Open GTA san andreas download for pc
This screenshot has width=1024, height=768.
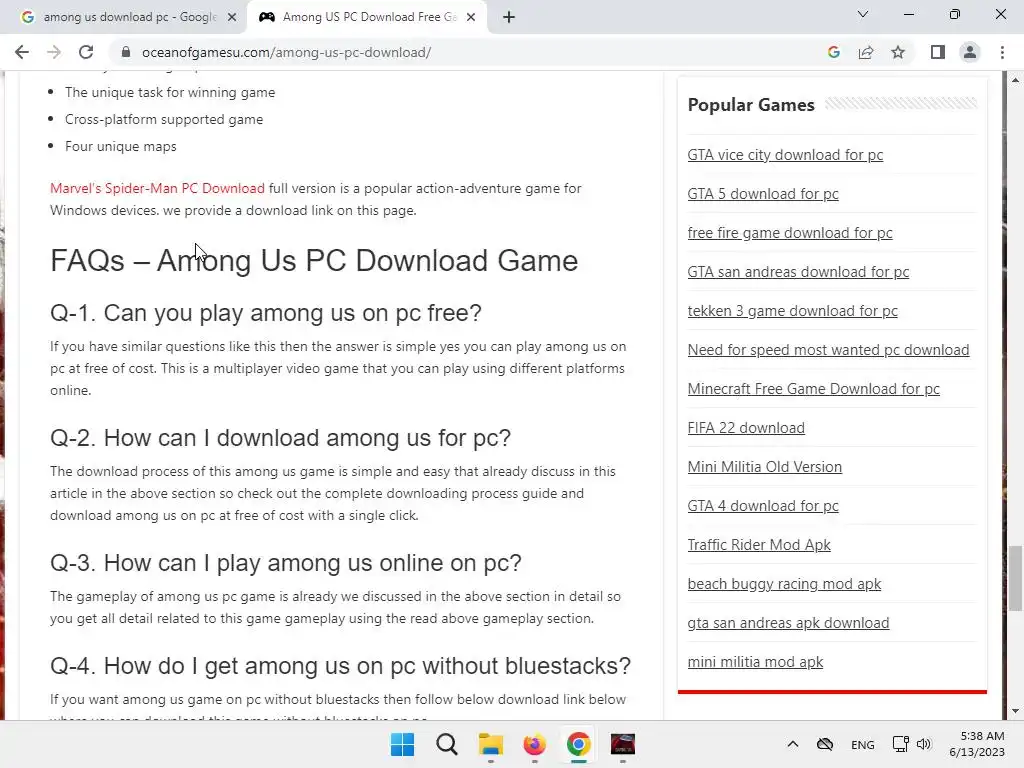(x=798, y=272)
